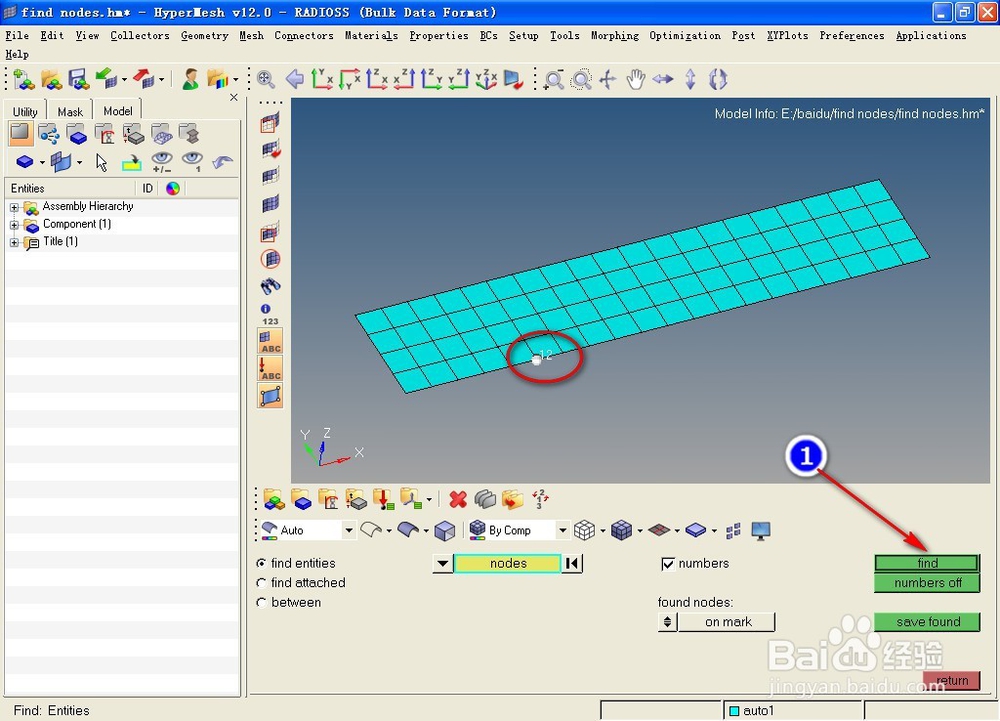Screen dimensions: 1000x721
Task: Click the numbers 123 display icon
Action: click(x=270, y=314)
